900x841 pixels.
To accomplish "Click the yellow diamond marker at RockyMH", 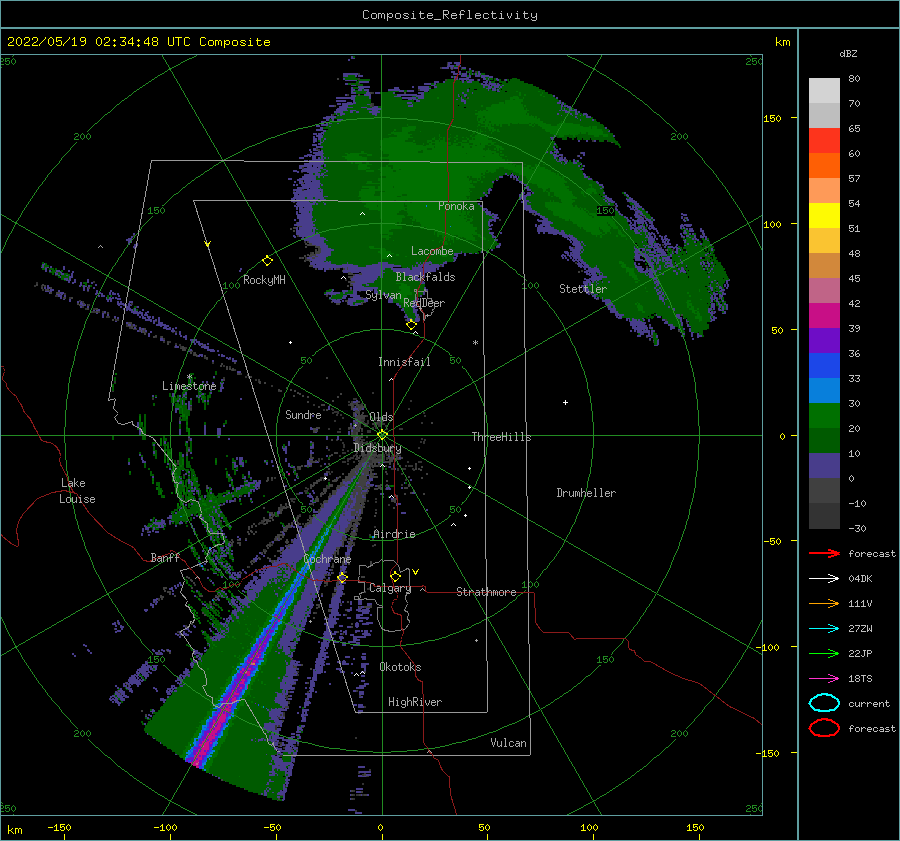I will [267, 261].
